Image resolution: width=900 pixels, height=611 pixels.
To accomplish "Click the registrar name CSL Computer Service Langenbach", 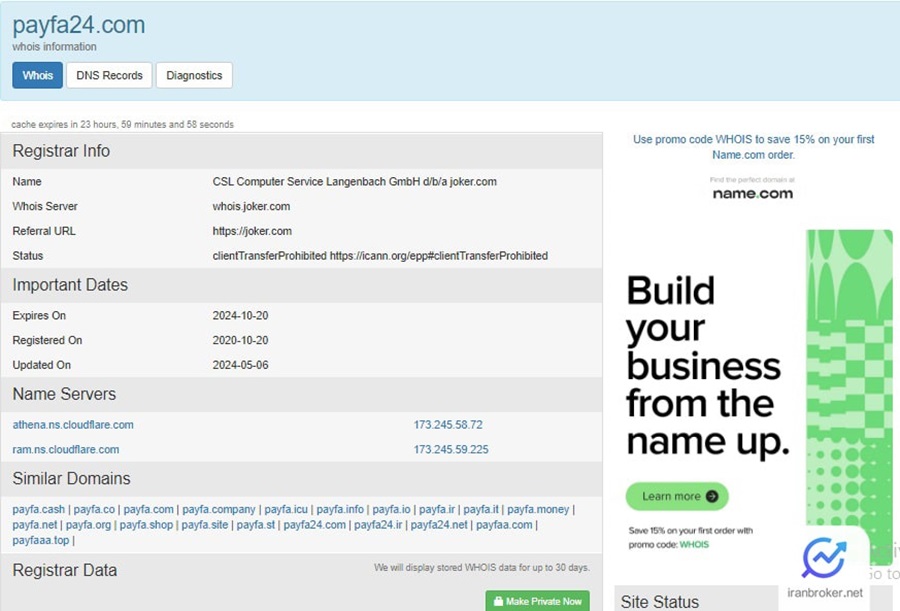I will (354, 182).
